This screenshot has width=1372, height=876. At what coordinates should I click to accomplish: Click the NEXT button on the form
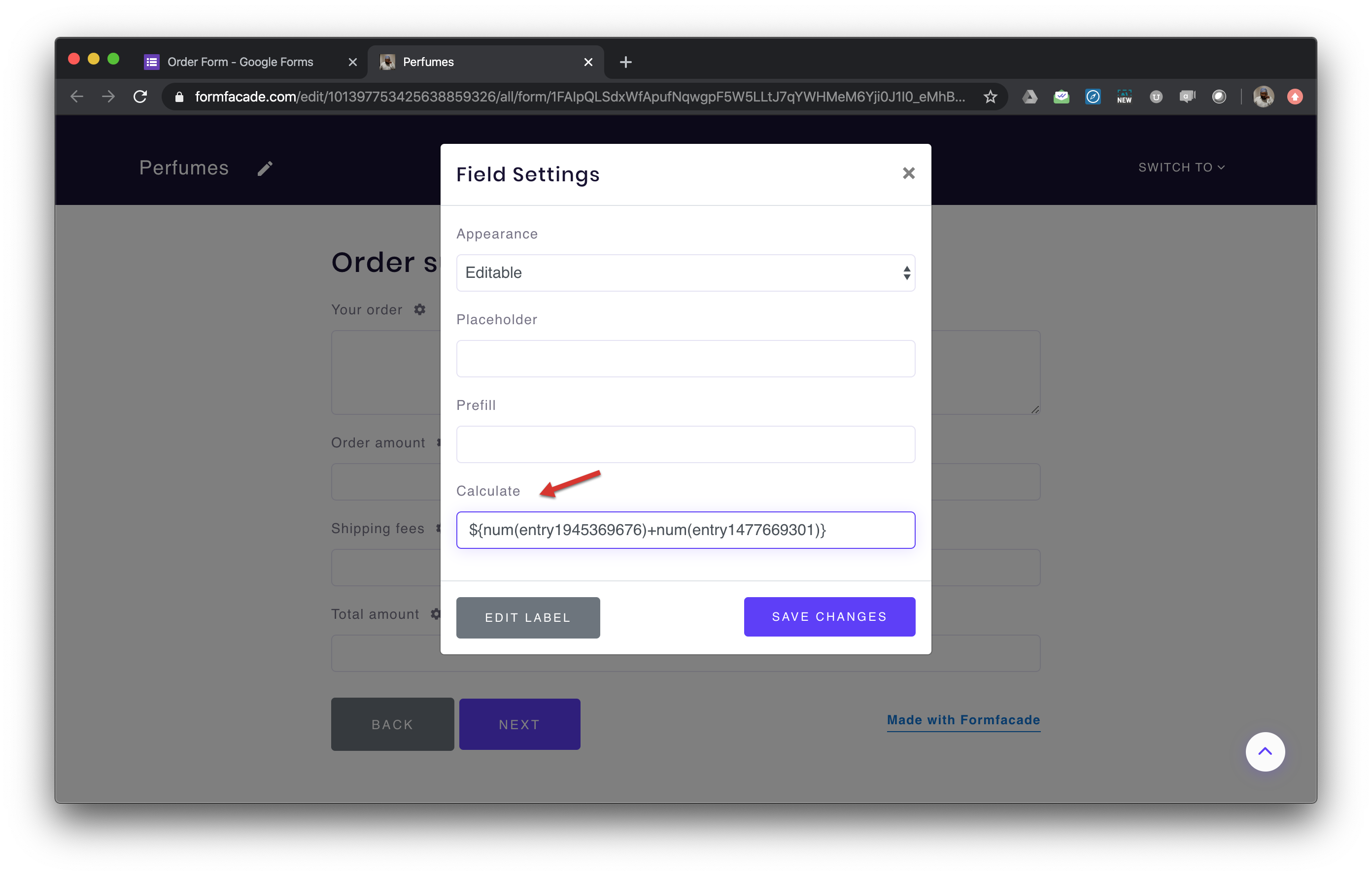click(519, 724)
